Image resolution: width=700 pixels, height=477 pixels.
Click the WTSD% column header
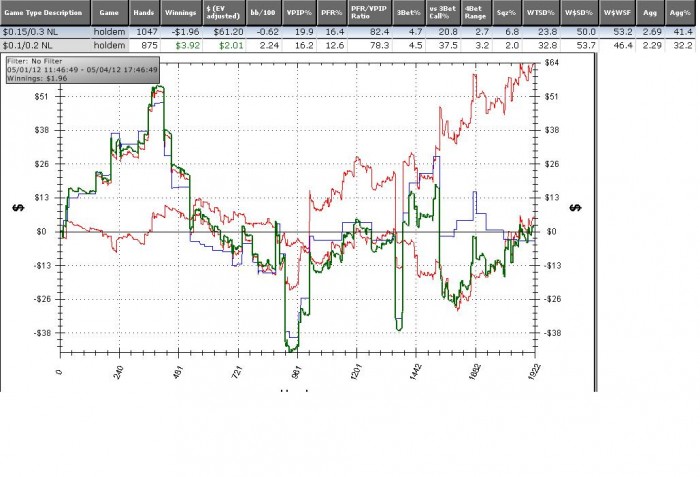click(541, 13)
